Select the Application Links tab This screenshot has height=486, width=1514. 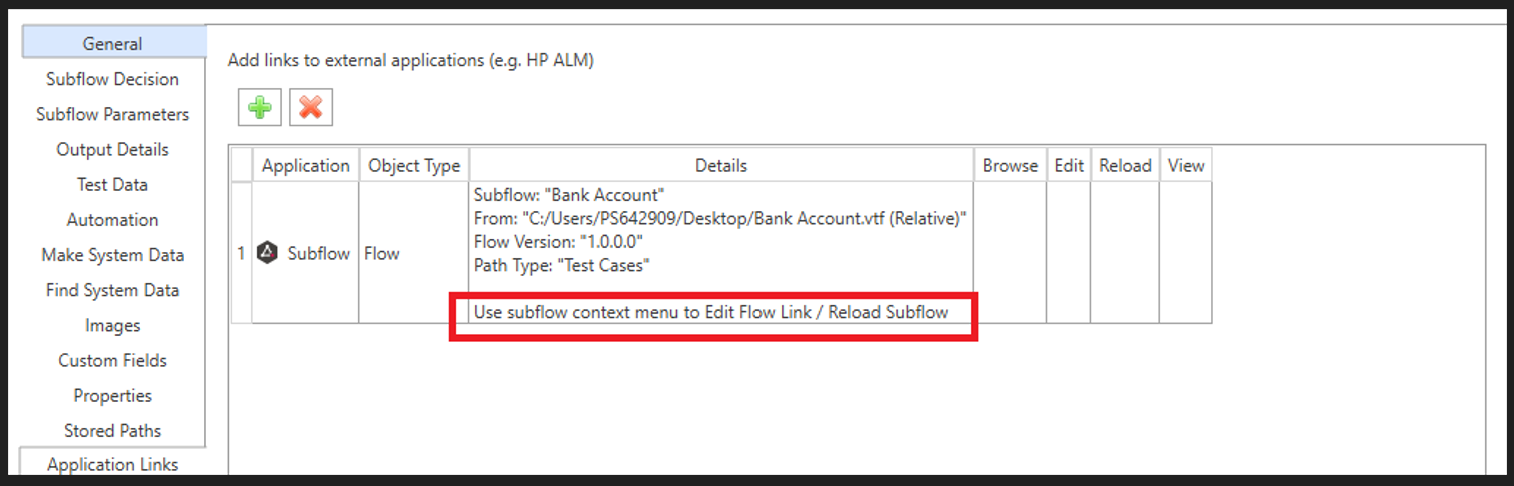click(112, 464)
